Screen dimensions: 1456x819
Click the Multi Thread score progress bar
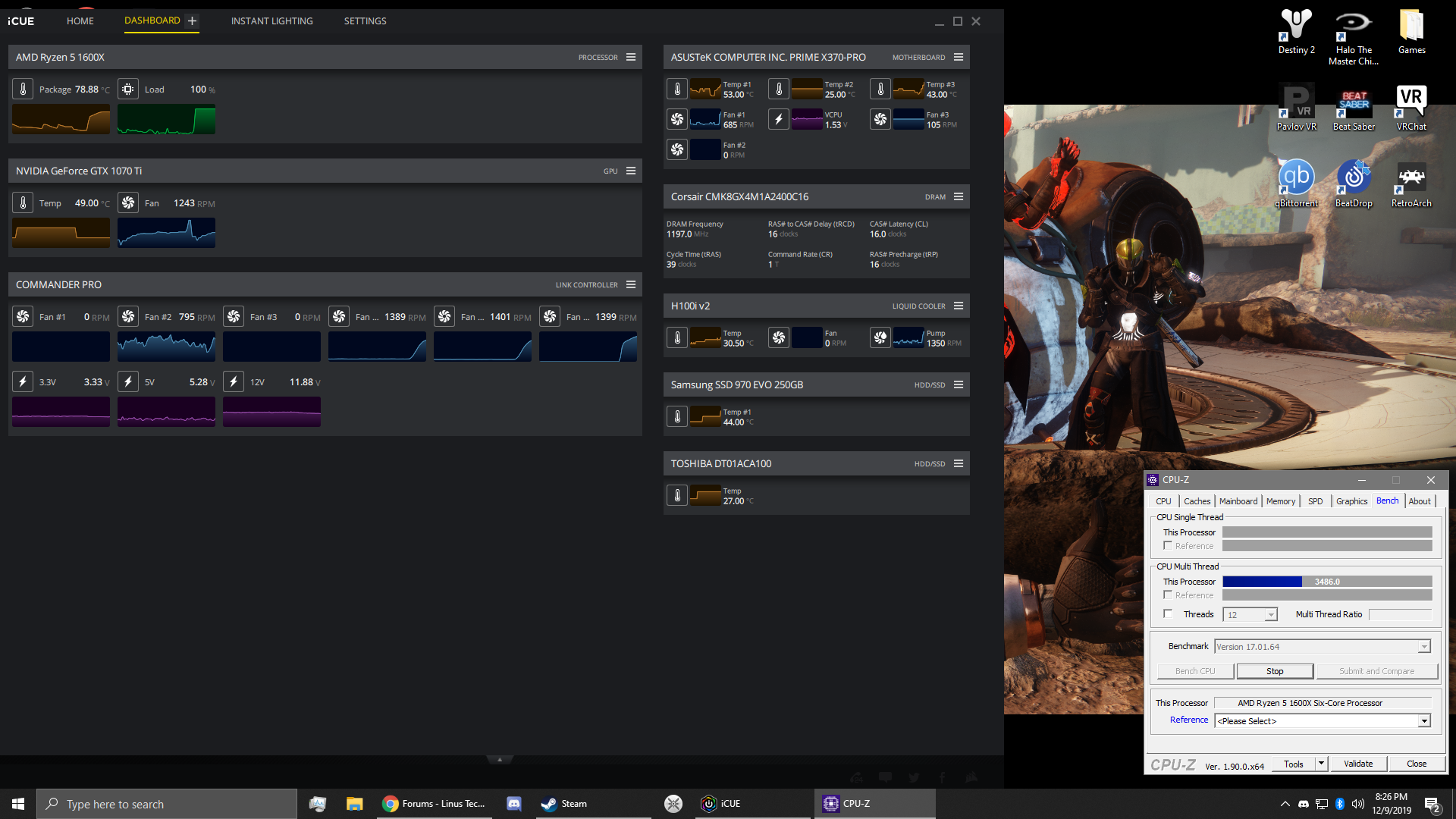pos(1327,582)
